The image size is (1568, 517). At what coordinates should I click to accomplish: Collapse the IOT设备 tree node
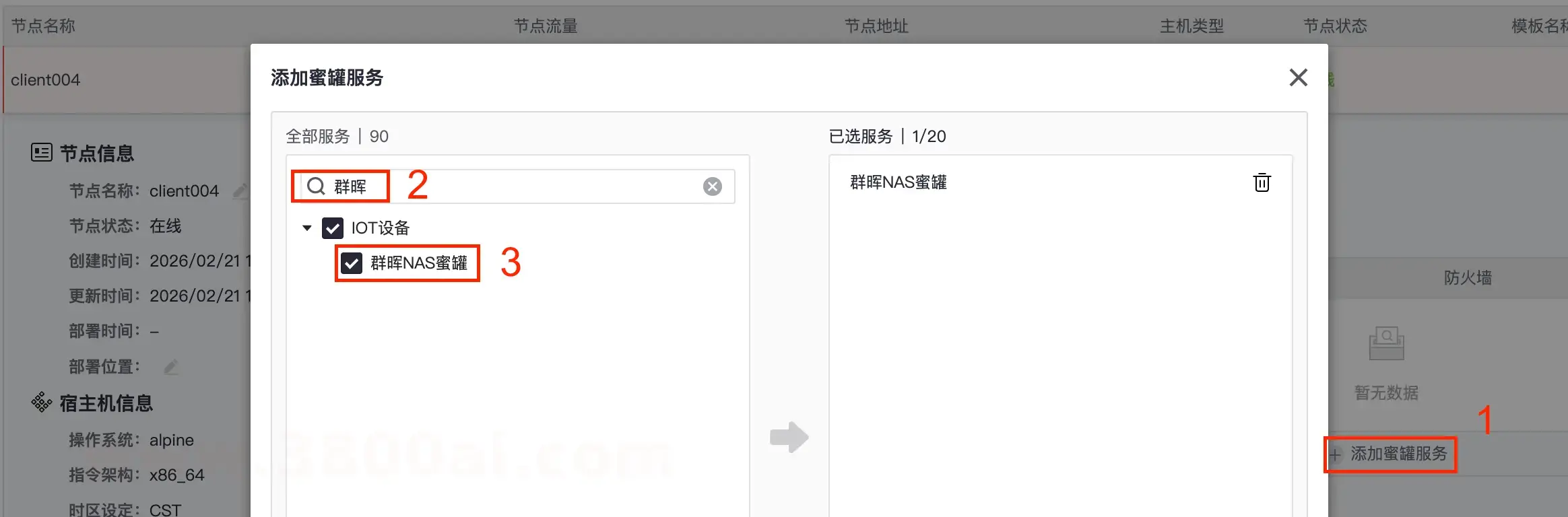307,228
